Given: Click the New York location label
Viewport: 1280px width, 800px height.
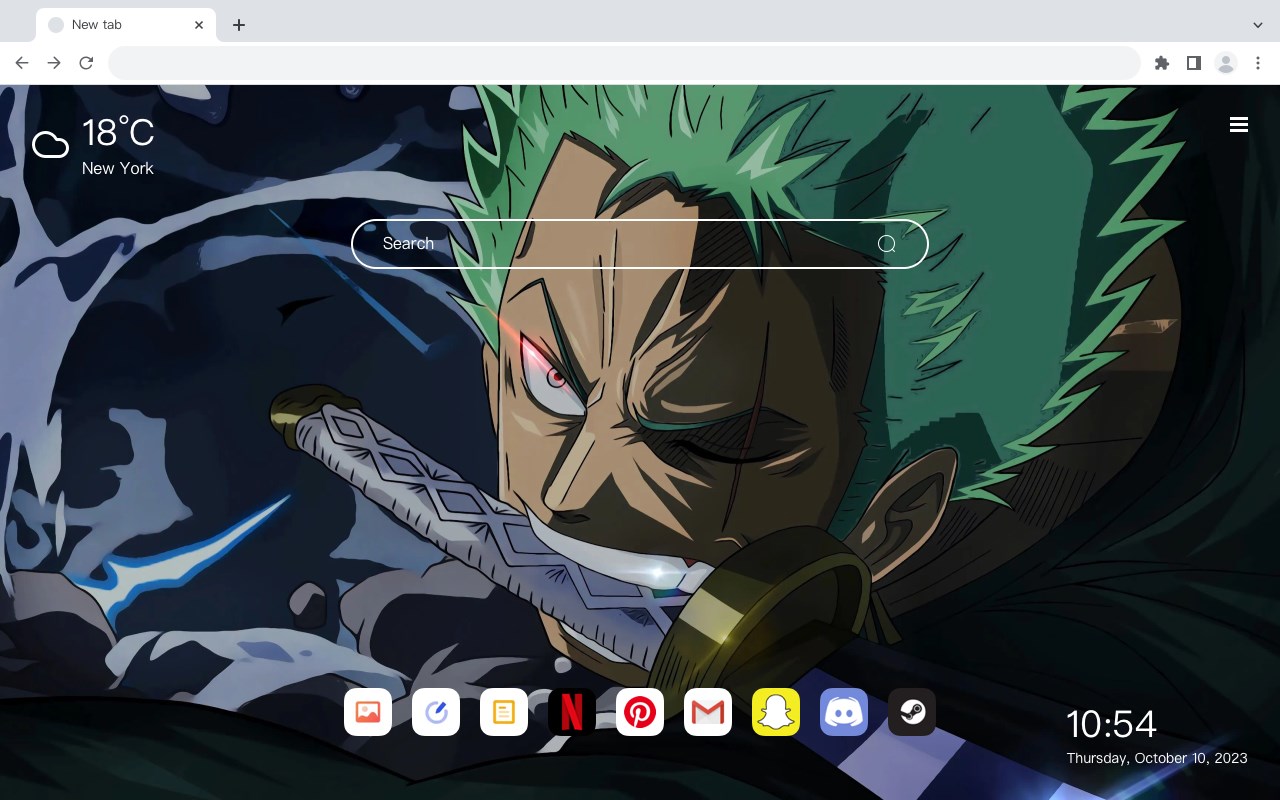Looking at the screenshot, I should [x=118, y=168].
